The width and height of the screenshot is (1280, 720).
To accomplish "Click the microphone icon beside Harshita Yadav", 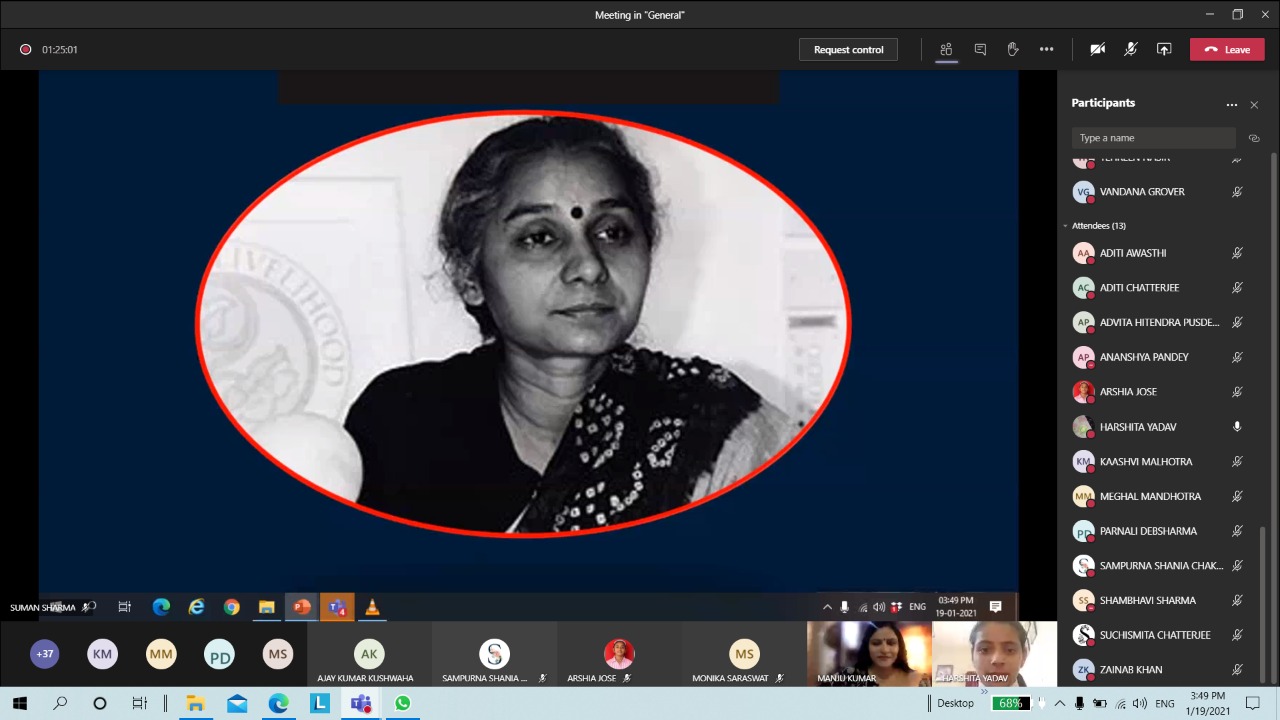I will pyautogui.click(x=1237, y=427).
